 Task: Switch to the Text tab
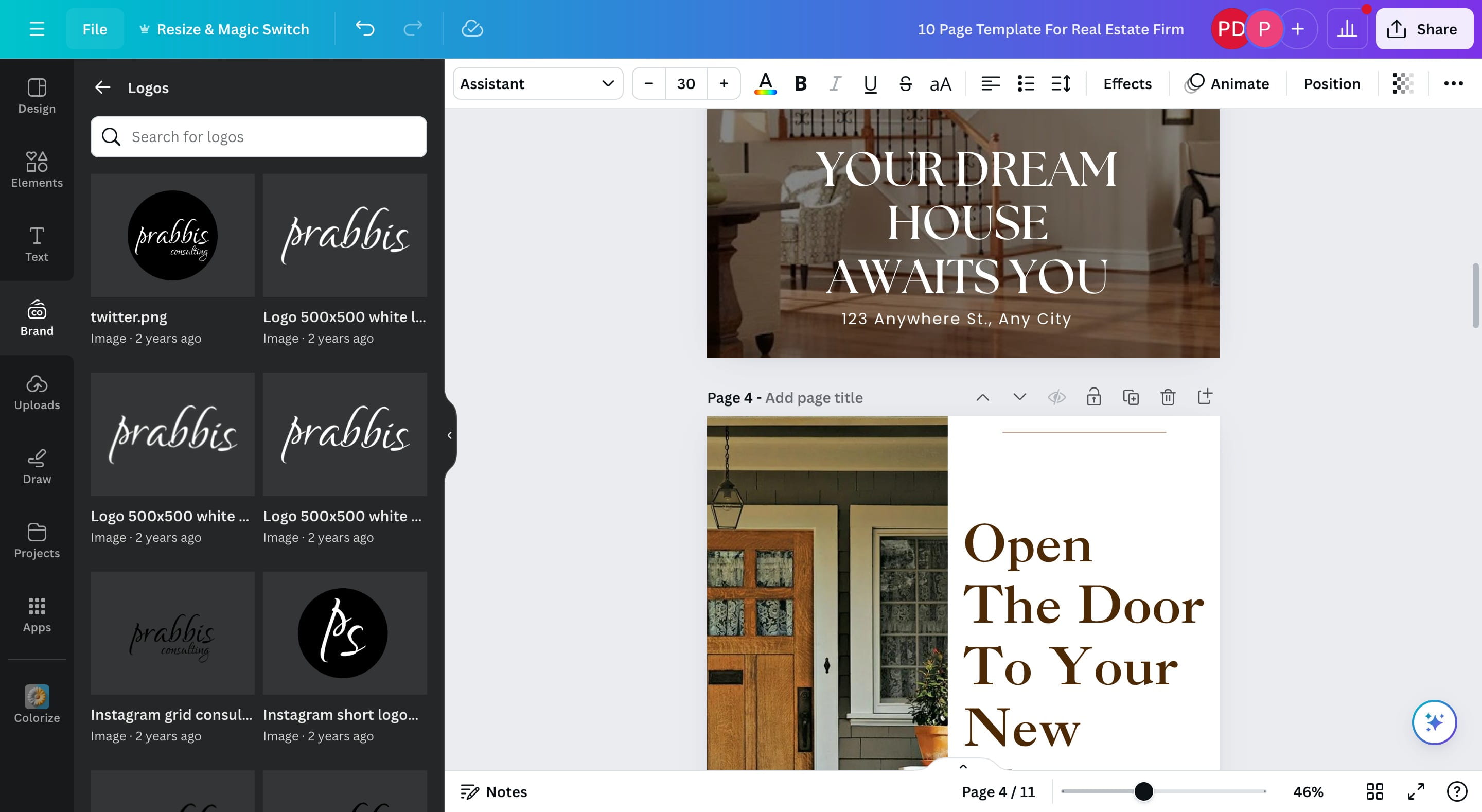[x=37, y=244]
